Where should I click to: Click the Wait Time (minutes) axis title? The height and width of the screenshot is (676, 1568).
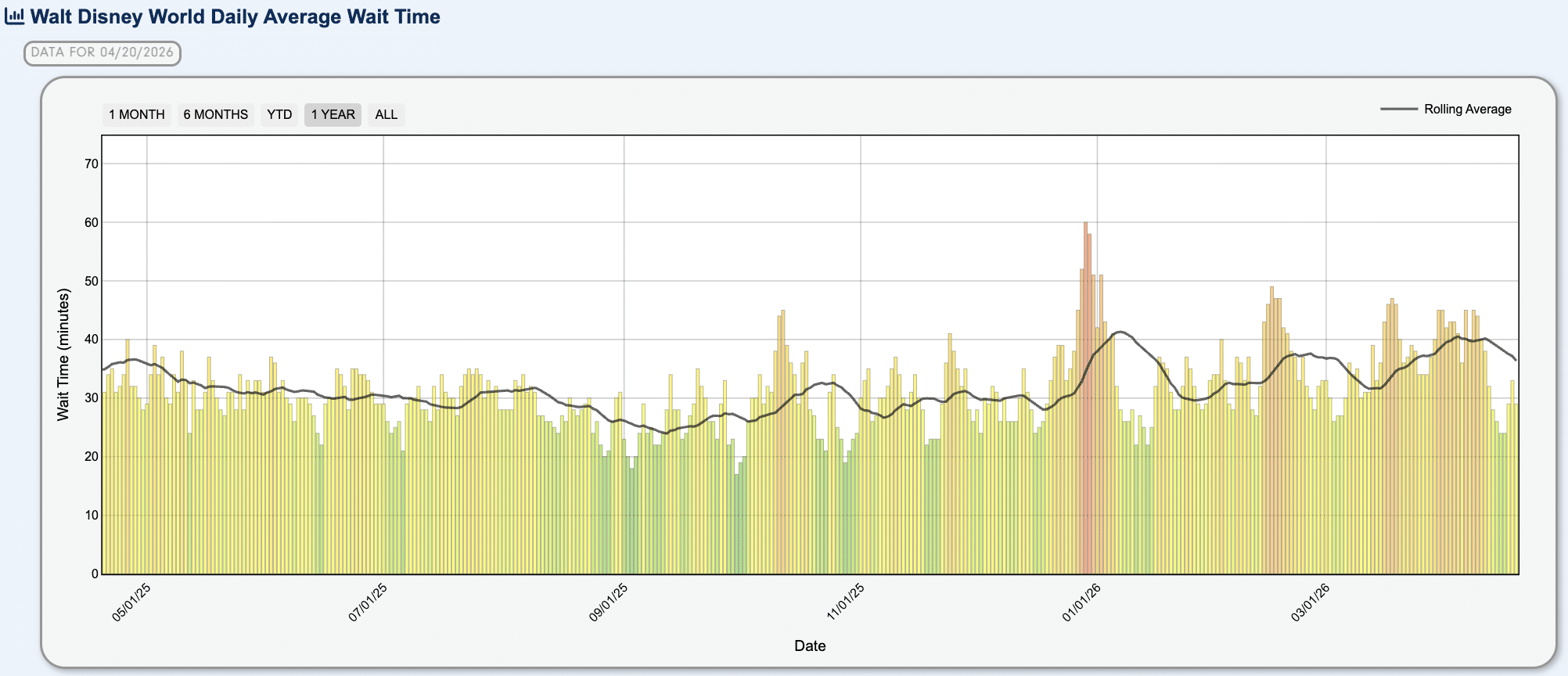point(63,354)
